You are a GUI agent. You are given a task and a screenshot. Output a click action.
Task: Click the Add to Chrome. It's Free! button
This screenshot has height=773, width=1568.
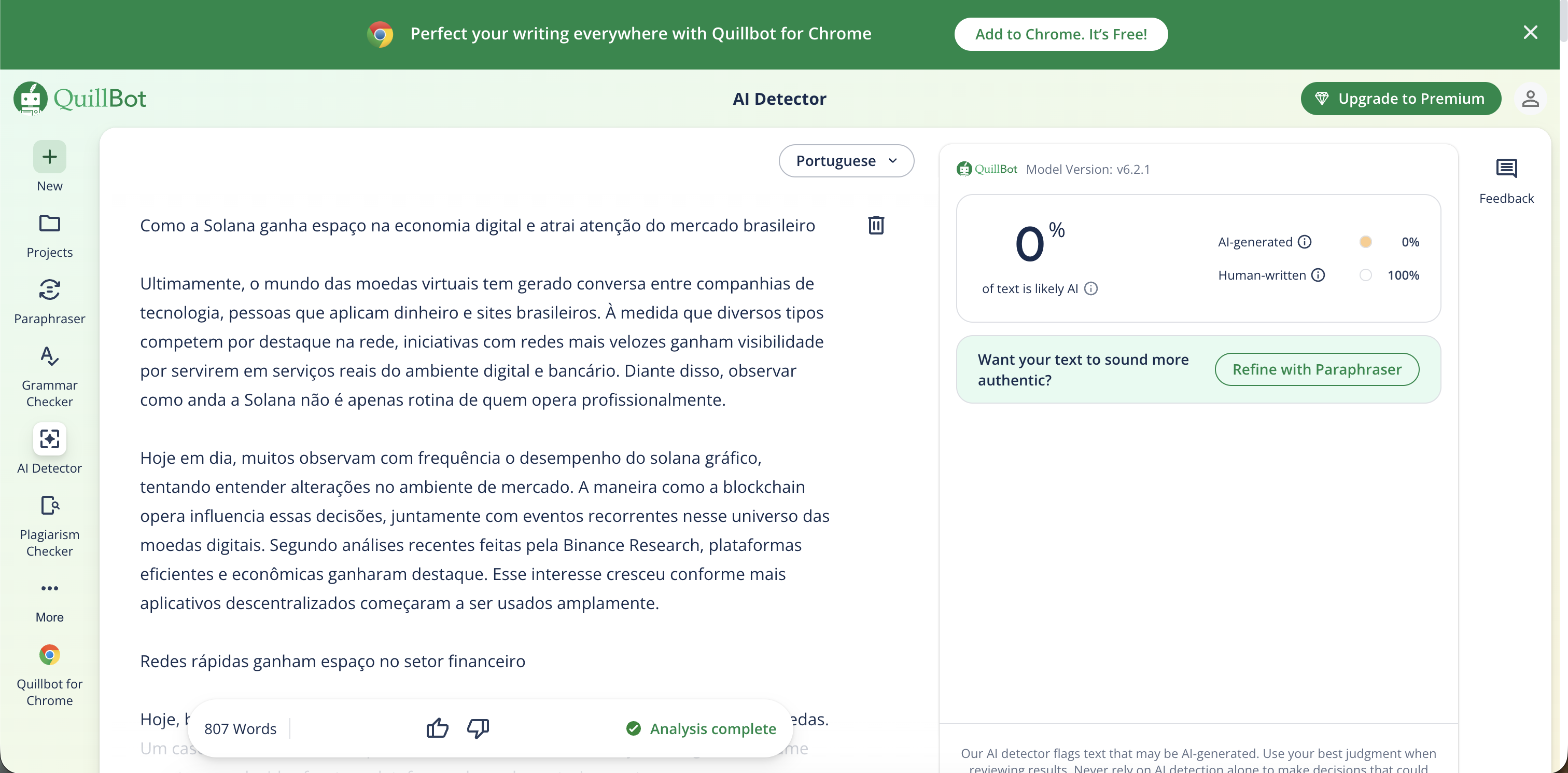pyautogui.click(x=1060, y=34)
